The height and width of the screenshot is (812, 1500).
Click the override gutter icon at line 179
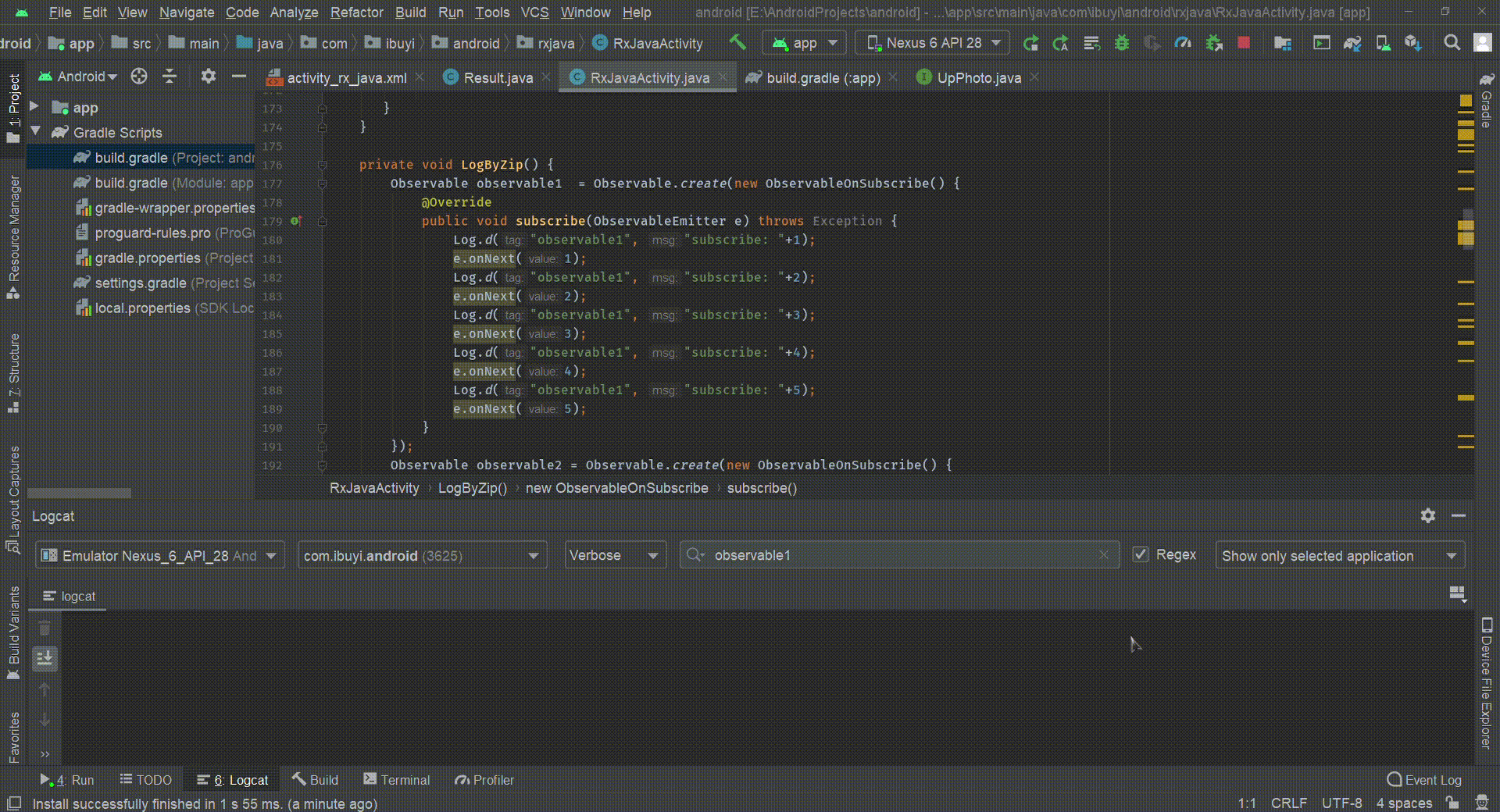[296, 221]
